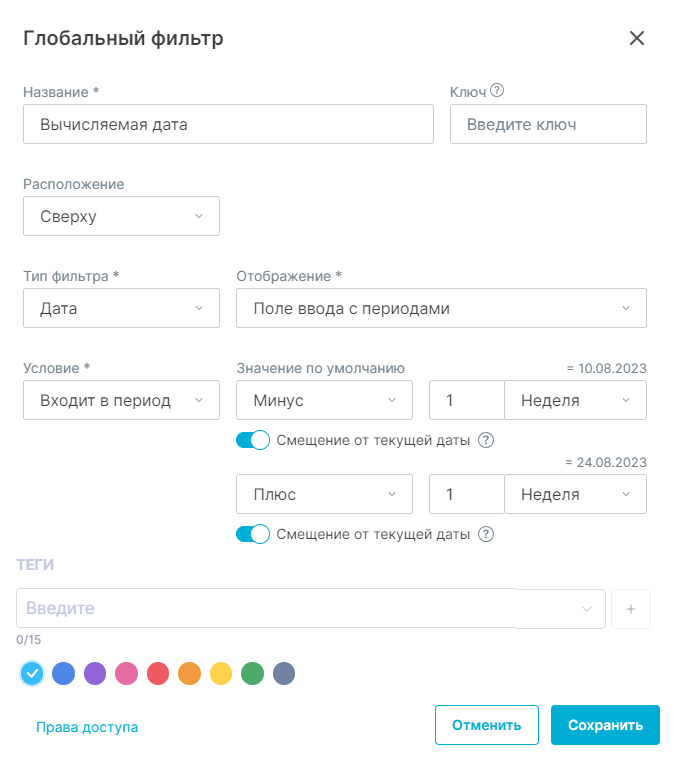Open the Условие dropdown Входит в период
The width and height of the screenshot is (674, 769).
point(121,400)
